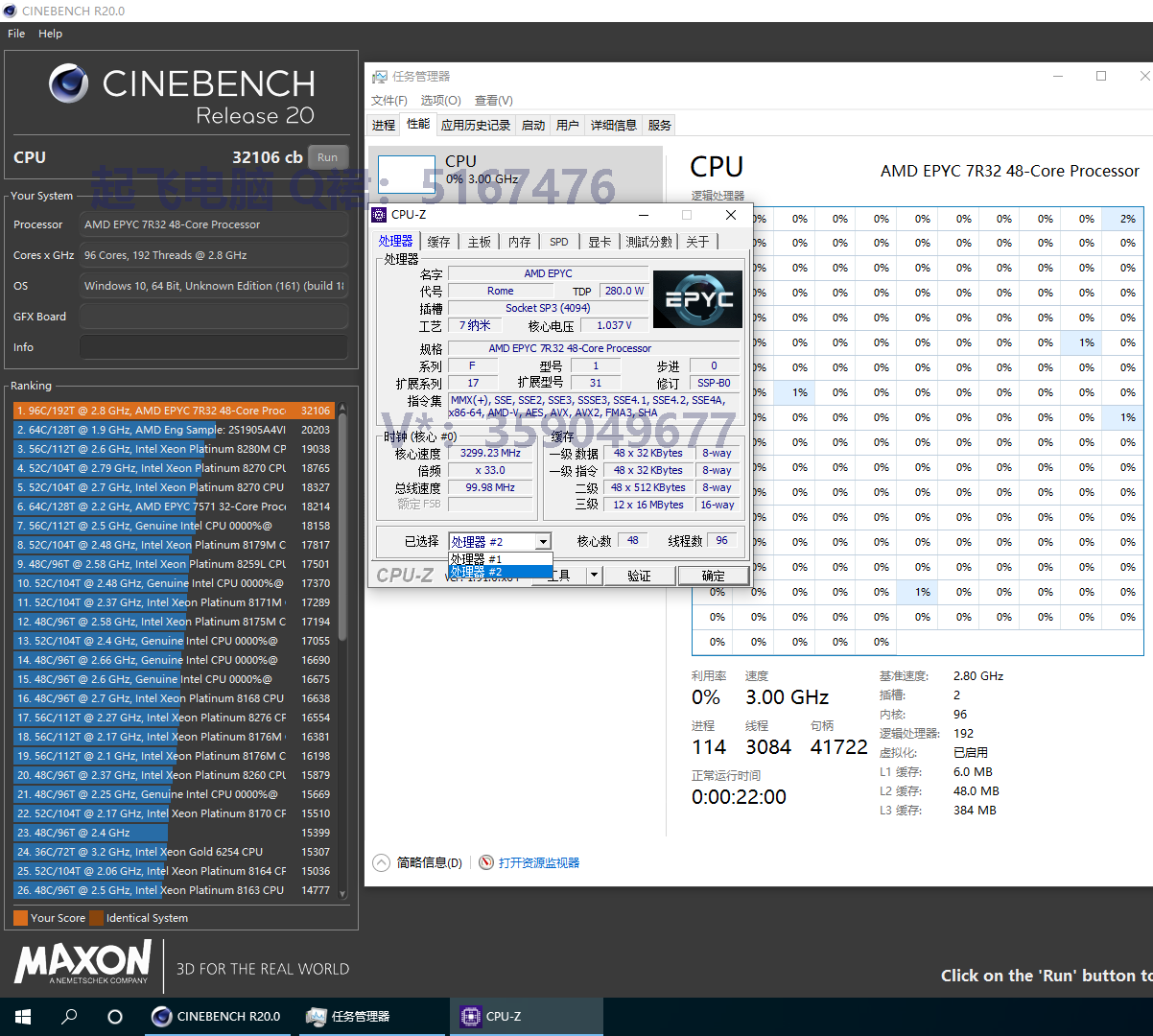Click the Cinebench sphere logo

pyautogui.click(x=69, y=84)
